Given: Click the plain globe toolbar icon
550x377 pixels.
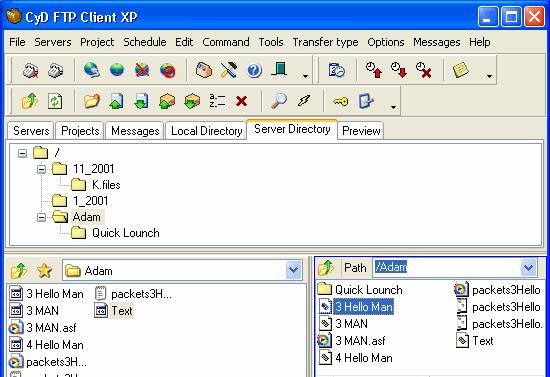Looking at the screenshot, I should click(117, 70).
